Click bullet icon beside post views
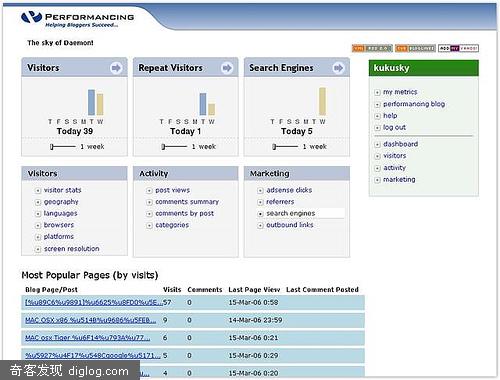The width and height of the screenshot is (500, 380). point(149,191)
